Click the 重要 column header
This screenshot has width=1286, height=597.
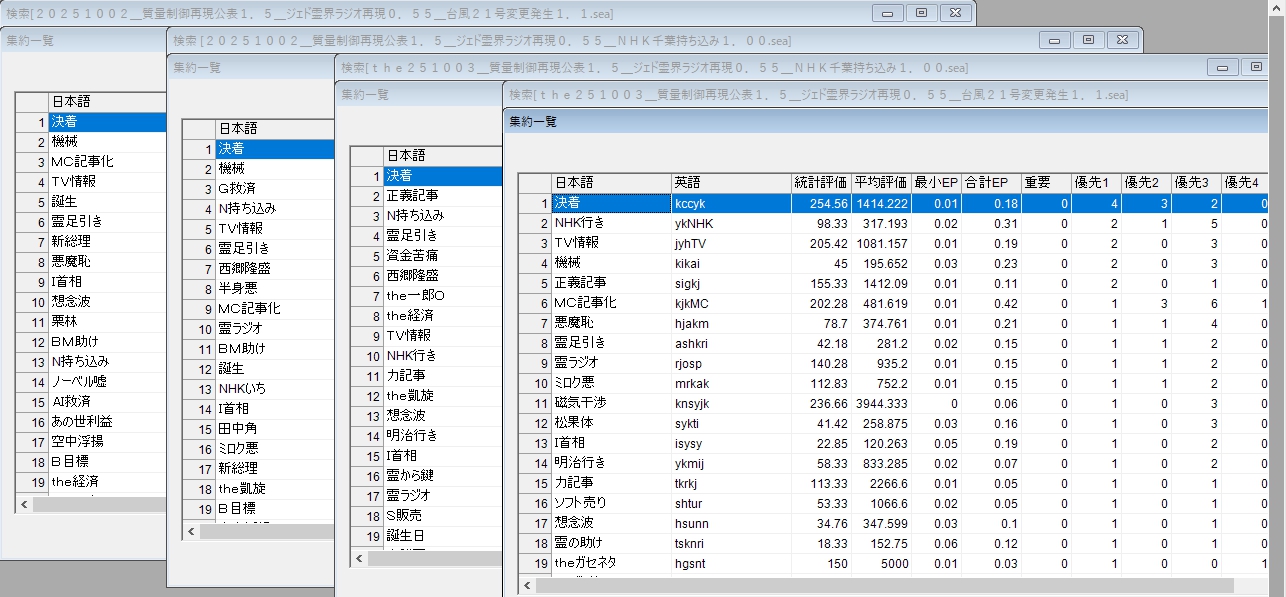click(1045, 183)
